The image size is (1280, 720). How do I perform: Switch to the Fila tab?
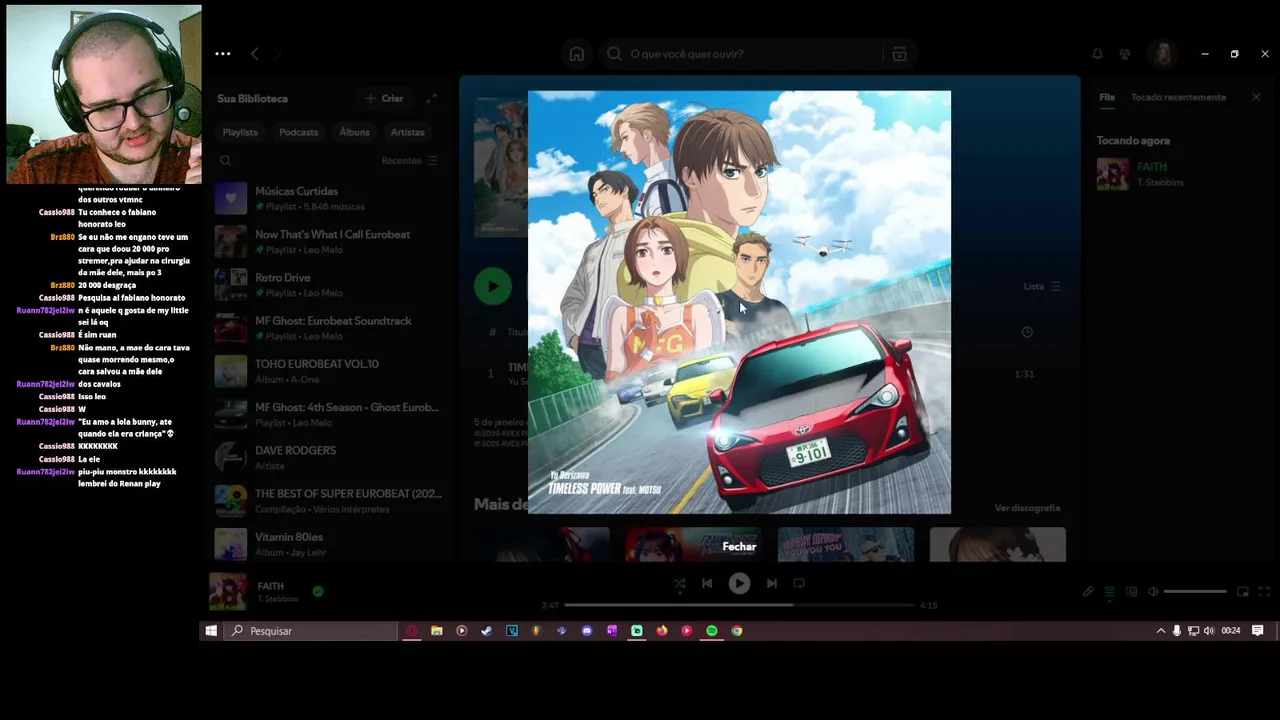1107,98
